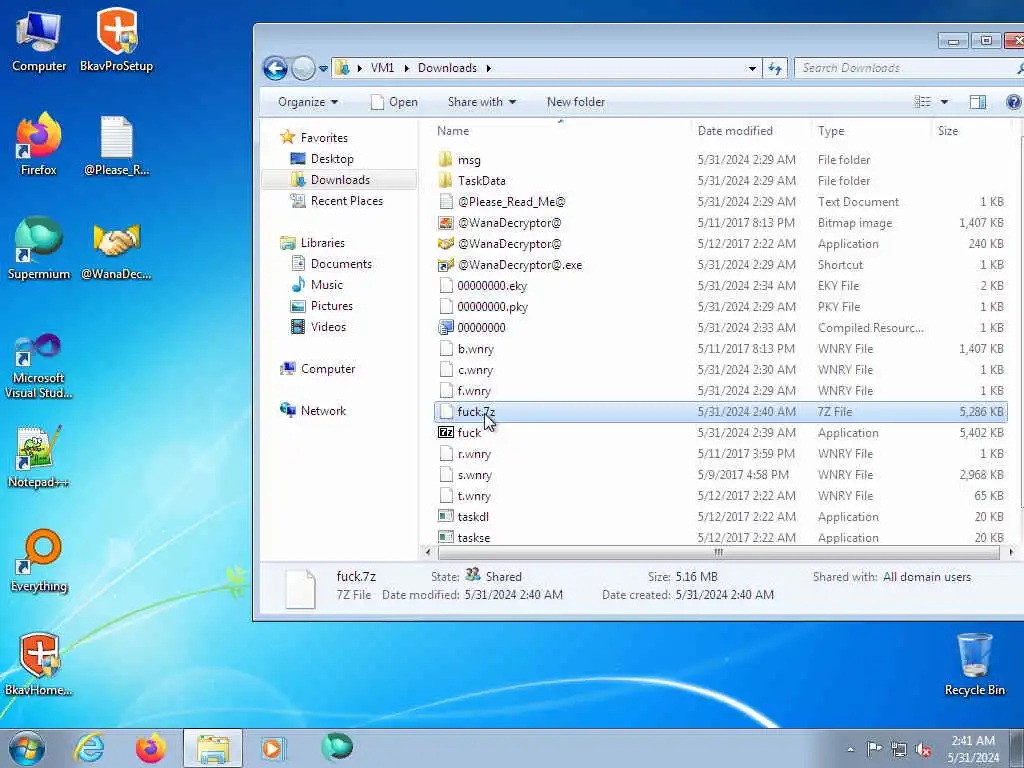Click the Windows Explorer taskbar button
This screenshot has height=768, width=1024.
[x=212, y=748]
